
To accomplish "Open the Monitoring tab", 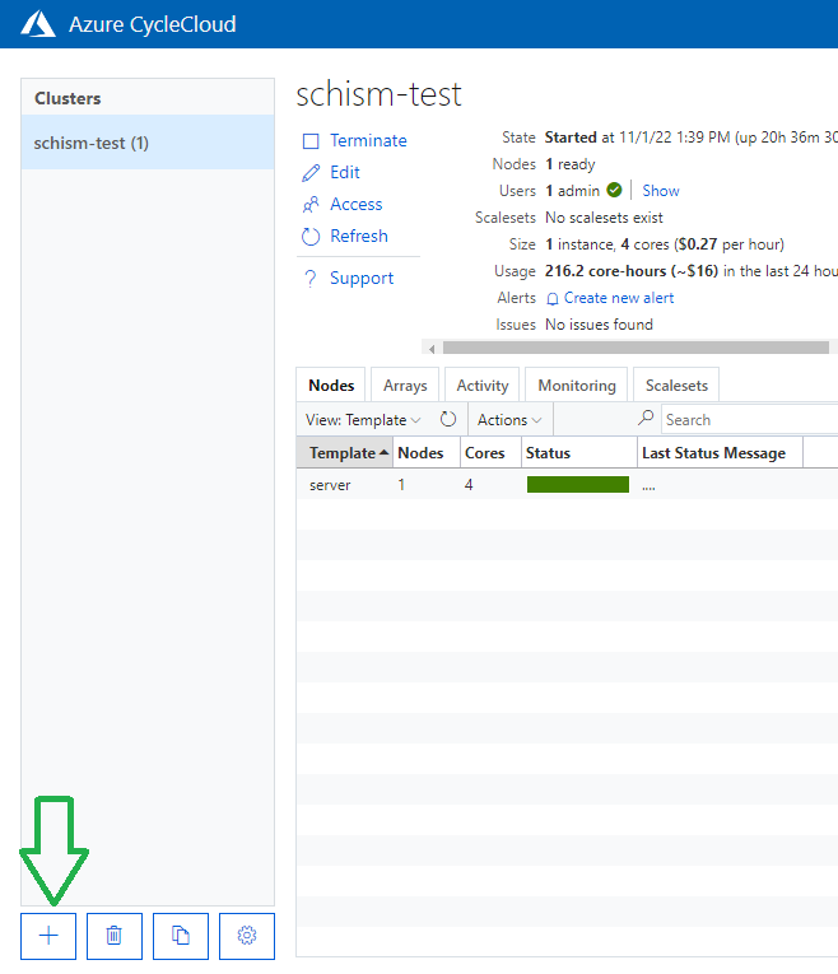I will tap(576, 385).
